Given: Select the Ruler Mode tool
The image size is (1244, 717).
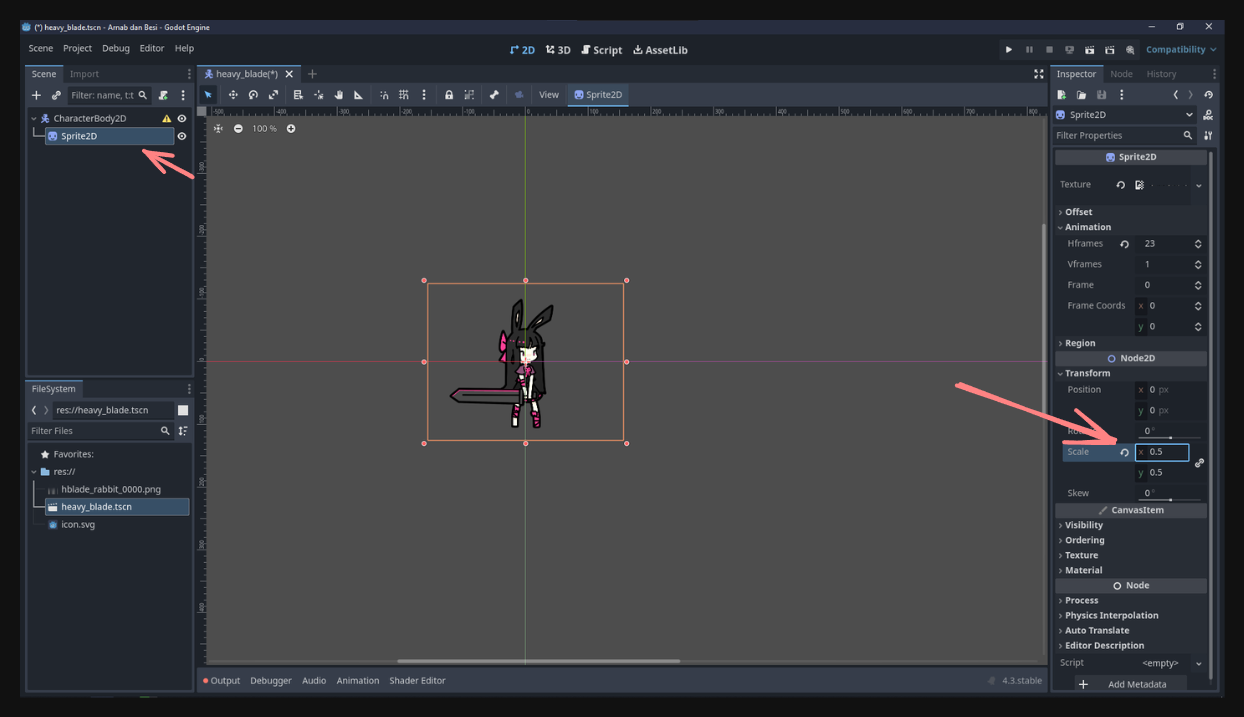Looking at the screenshot, I should [x=358, y=95].
